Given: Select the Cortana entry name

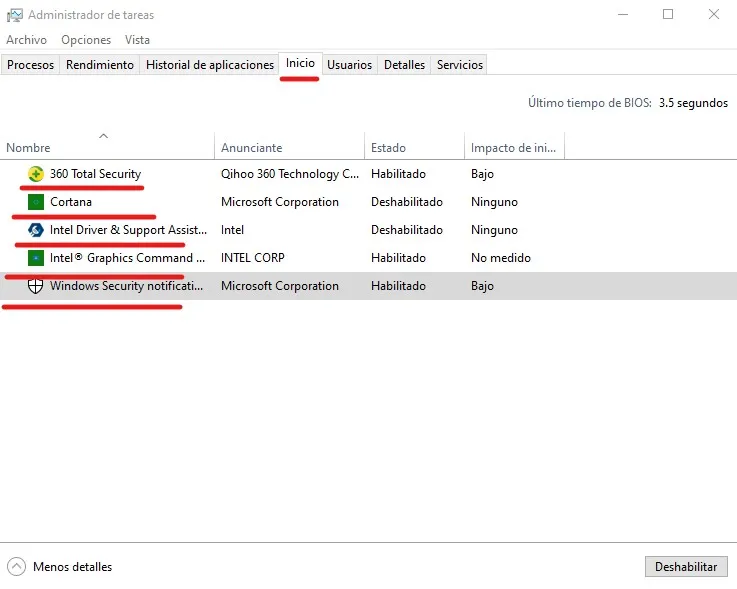Looking at the screenshot, I should click(71, 202).
